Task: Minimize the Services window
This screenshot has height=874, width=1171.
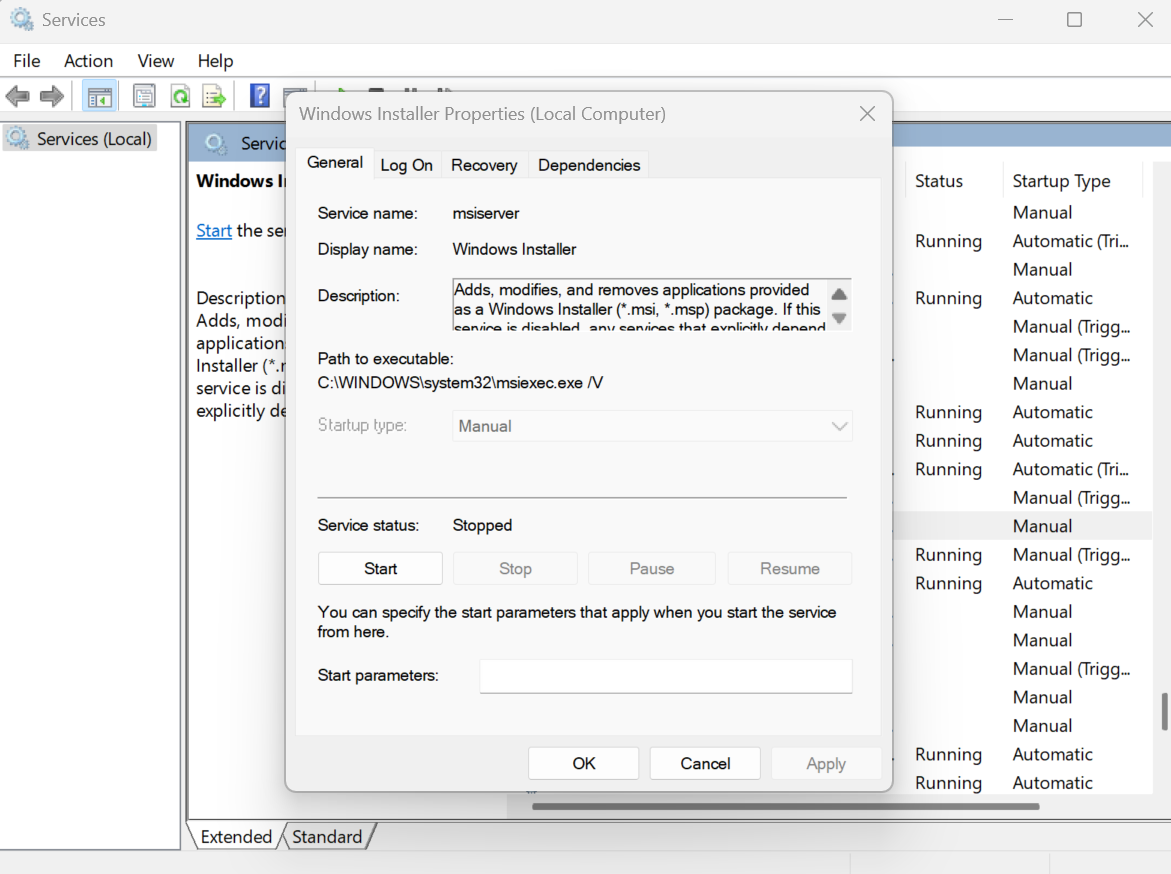Action: 1006,19
